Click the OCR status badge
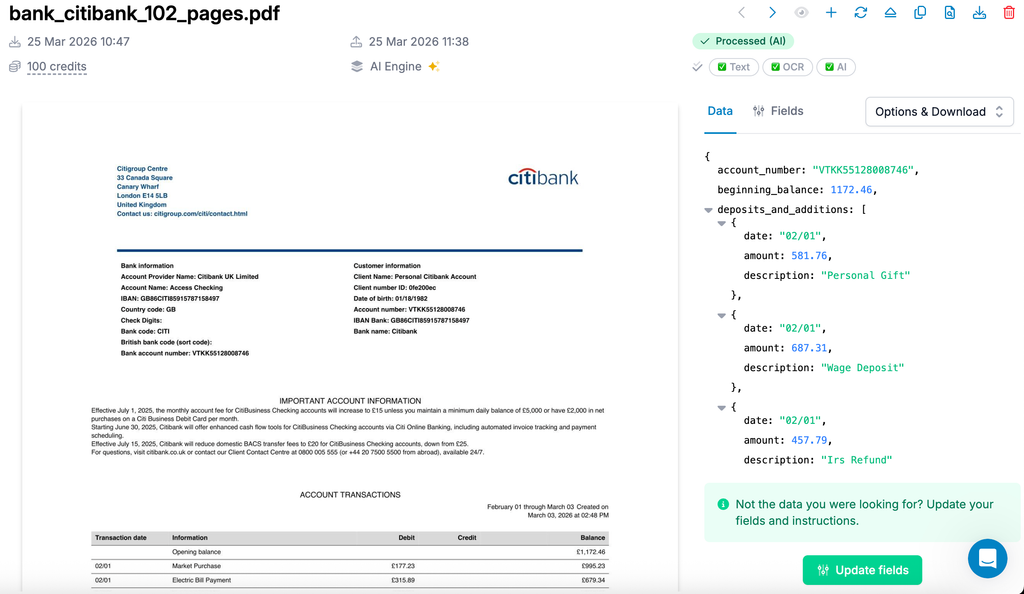Viewport: 1024px width, 594px height. click(786, 67)
